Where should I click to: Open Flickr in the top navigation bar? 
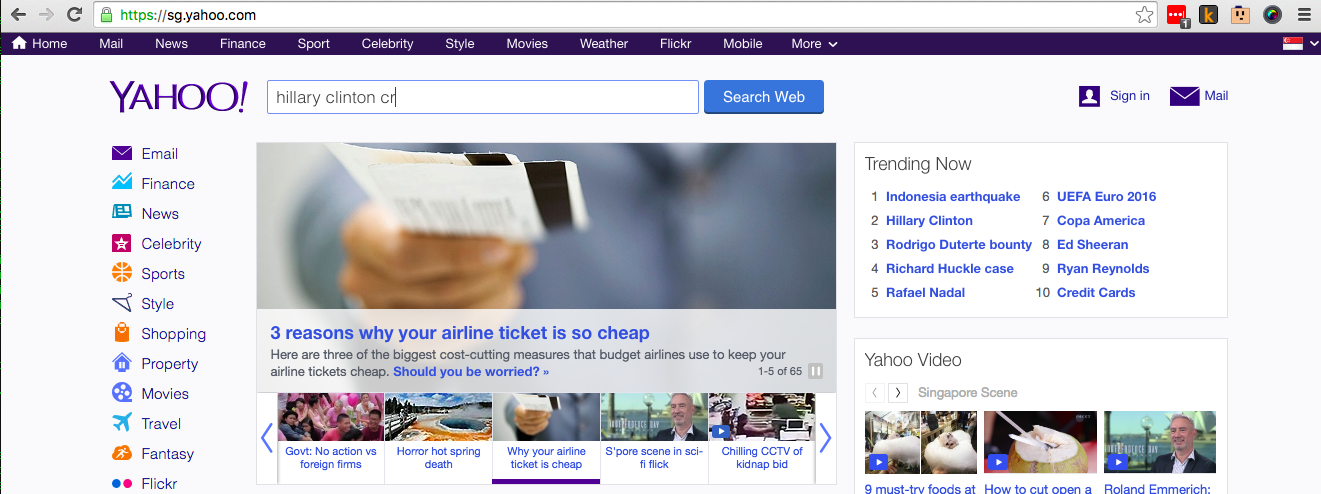point(676,44)
